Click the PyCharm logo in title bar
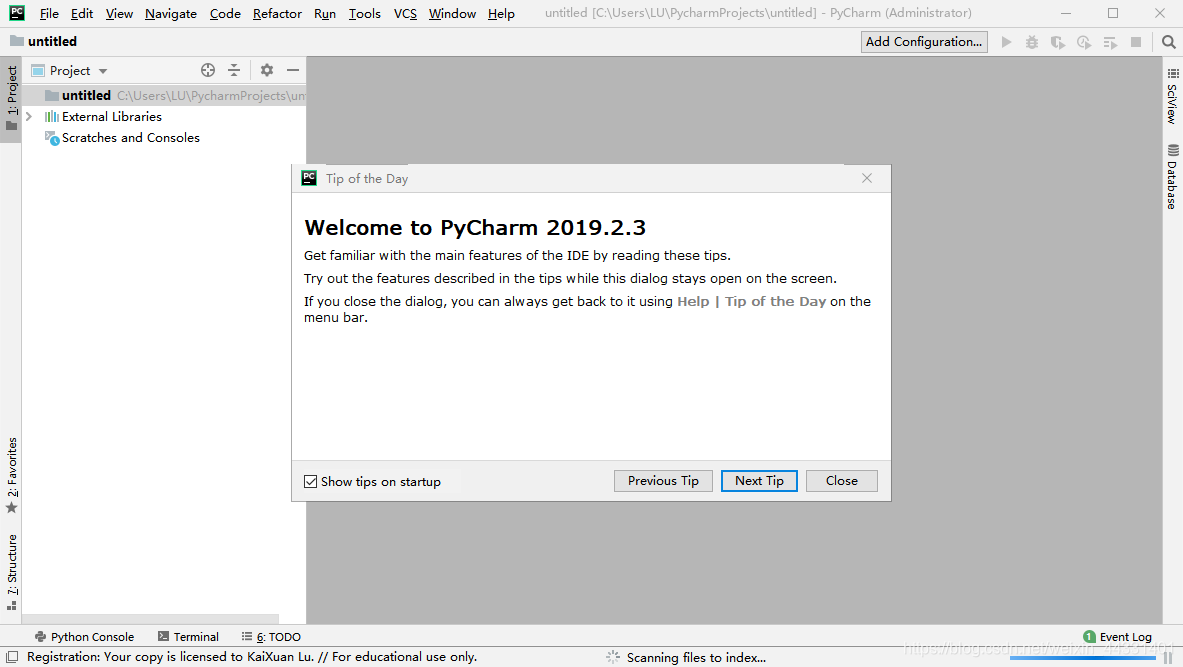Image resolution: width=1183 pixels, height=667 pixels. pyautogui.click(x=17, y=13)
